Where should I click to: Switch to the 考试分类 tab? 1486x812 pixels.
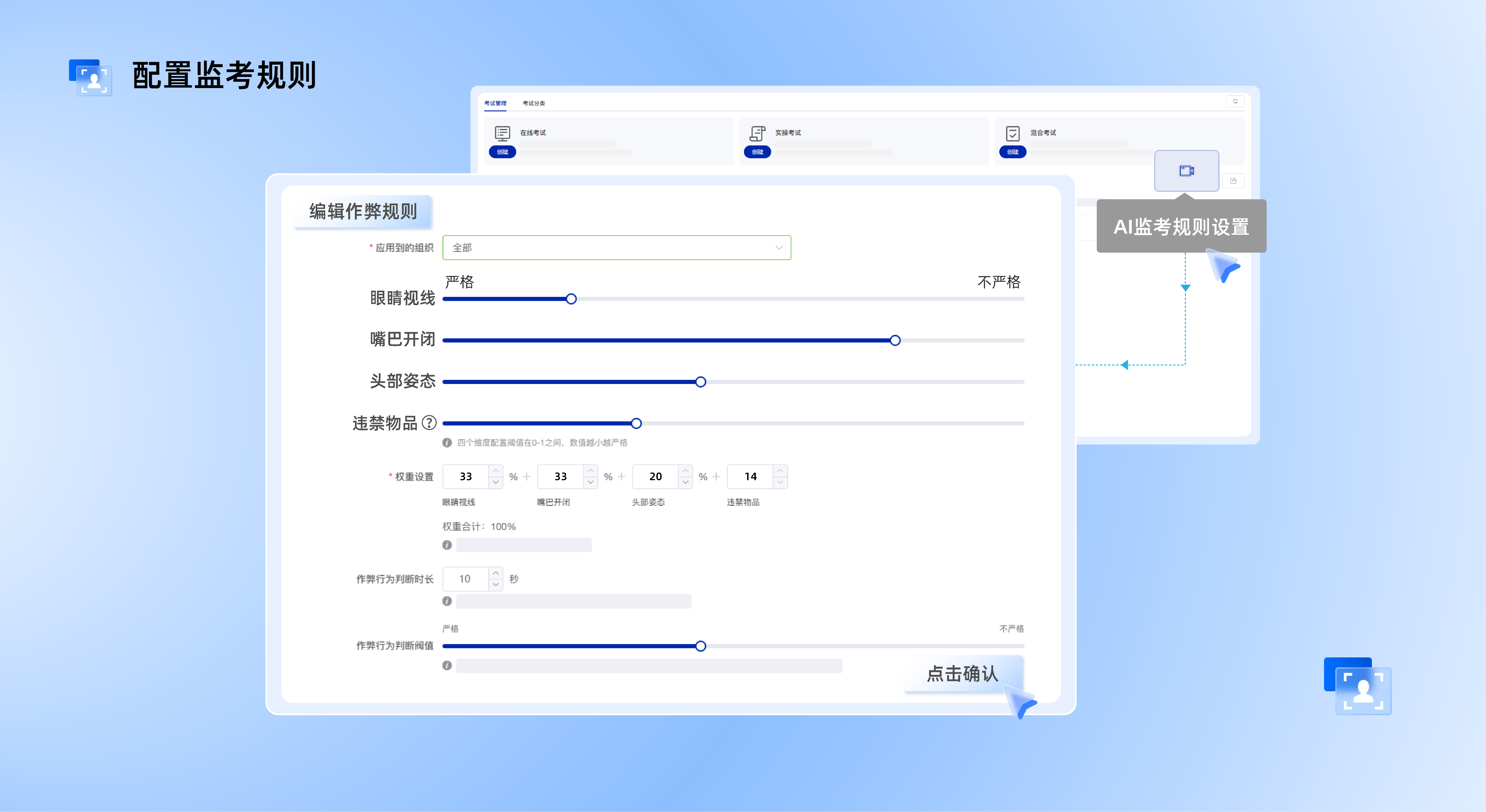click(533, 103)
